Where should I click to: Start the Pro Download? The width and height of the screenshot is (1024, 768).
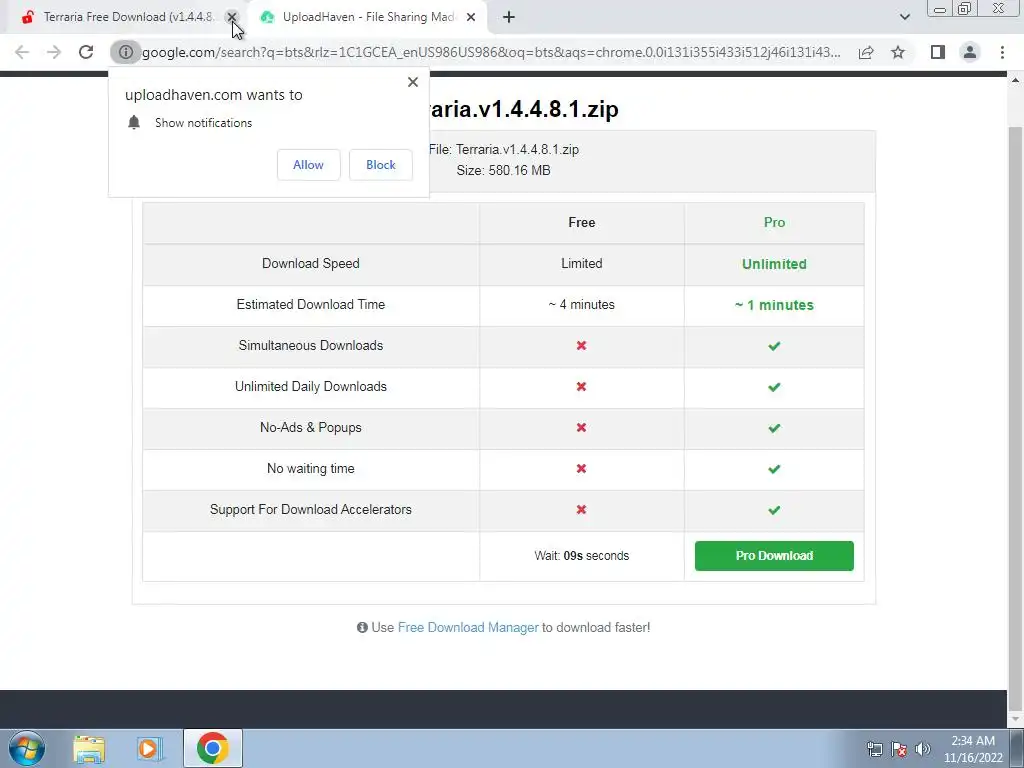(774, 556)
